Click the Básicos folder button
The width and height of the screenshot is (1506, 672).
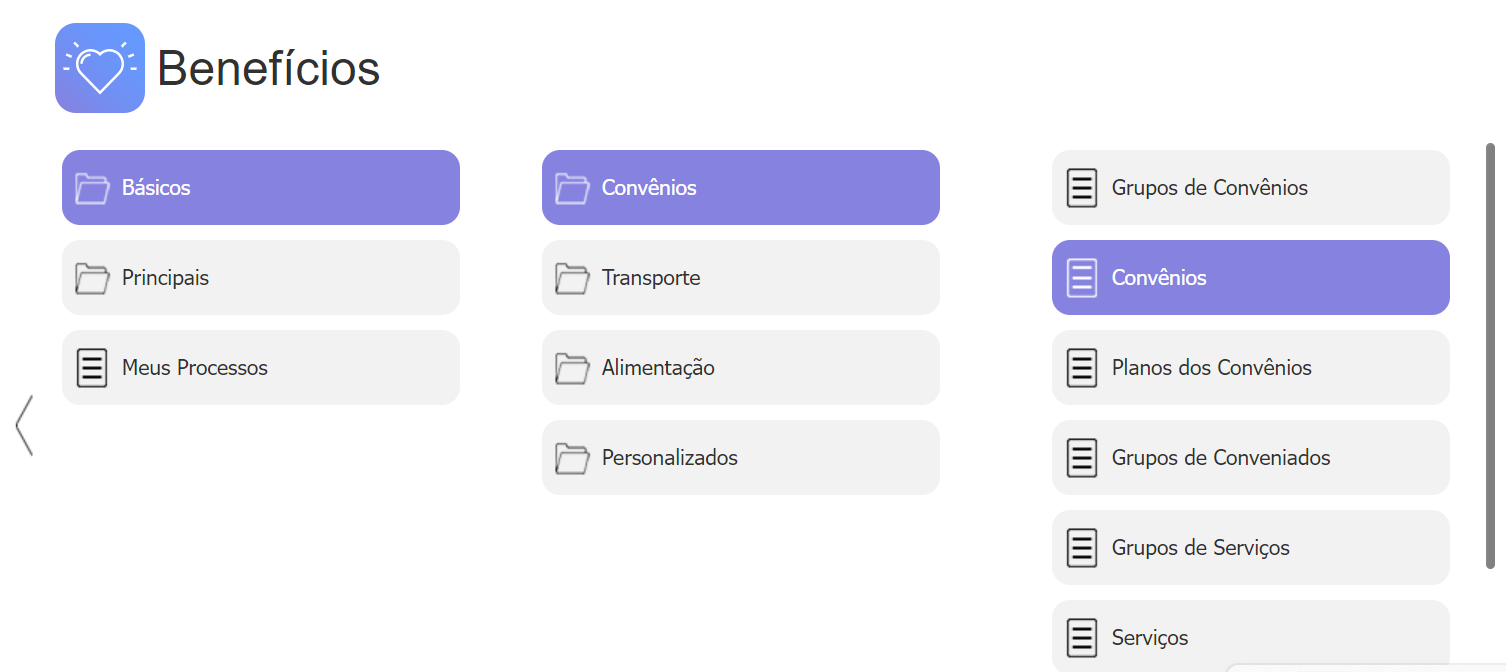pos(261,188)
